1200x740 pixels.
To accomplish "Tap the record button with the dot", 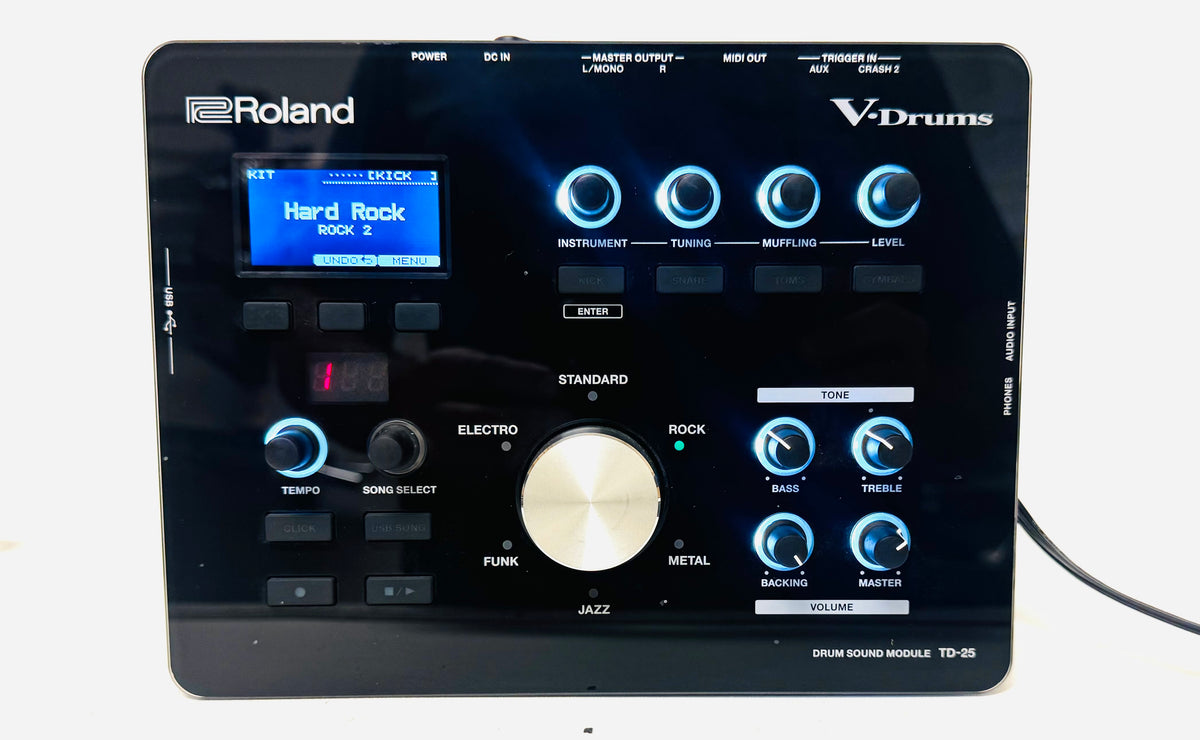I will tap(301, 591).
